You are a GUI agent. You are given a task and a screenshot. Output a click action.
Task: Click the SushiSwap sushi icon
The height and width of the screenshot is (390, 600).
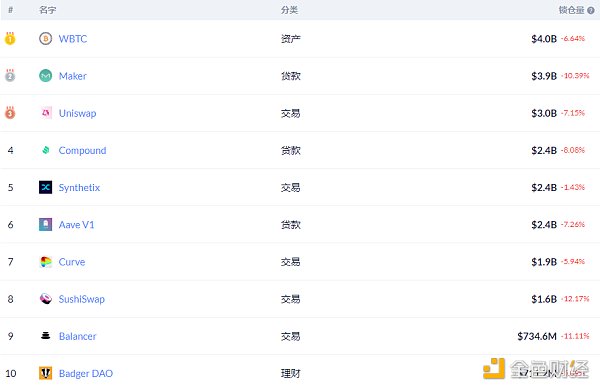pos(46,299)
